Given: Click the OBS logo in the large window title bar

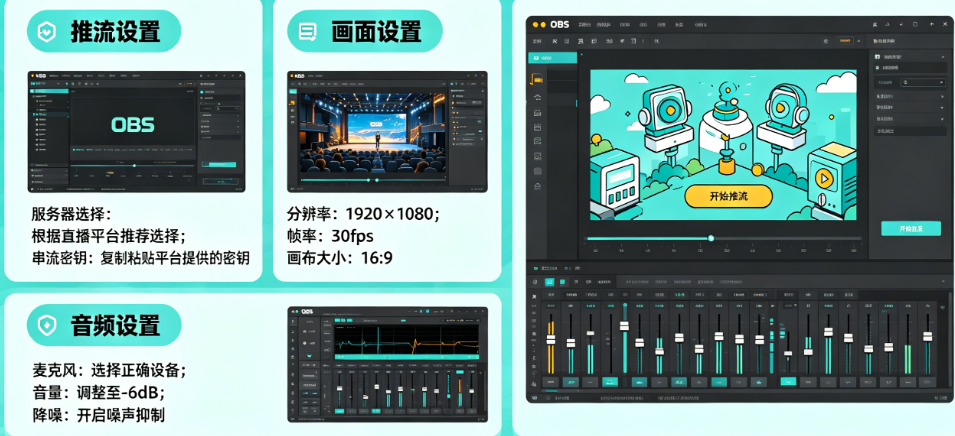Looking at the screenshot, I should [x=559, y=24].
